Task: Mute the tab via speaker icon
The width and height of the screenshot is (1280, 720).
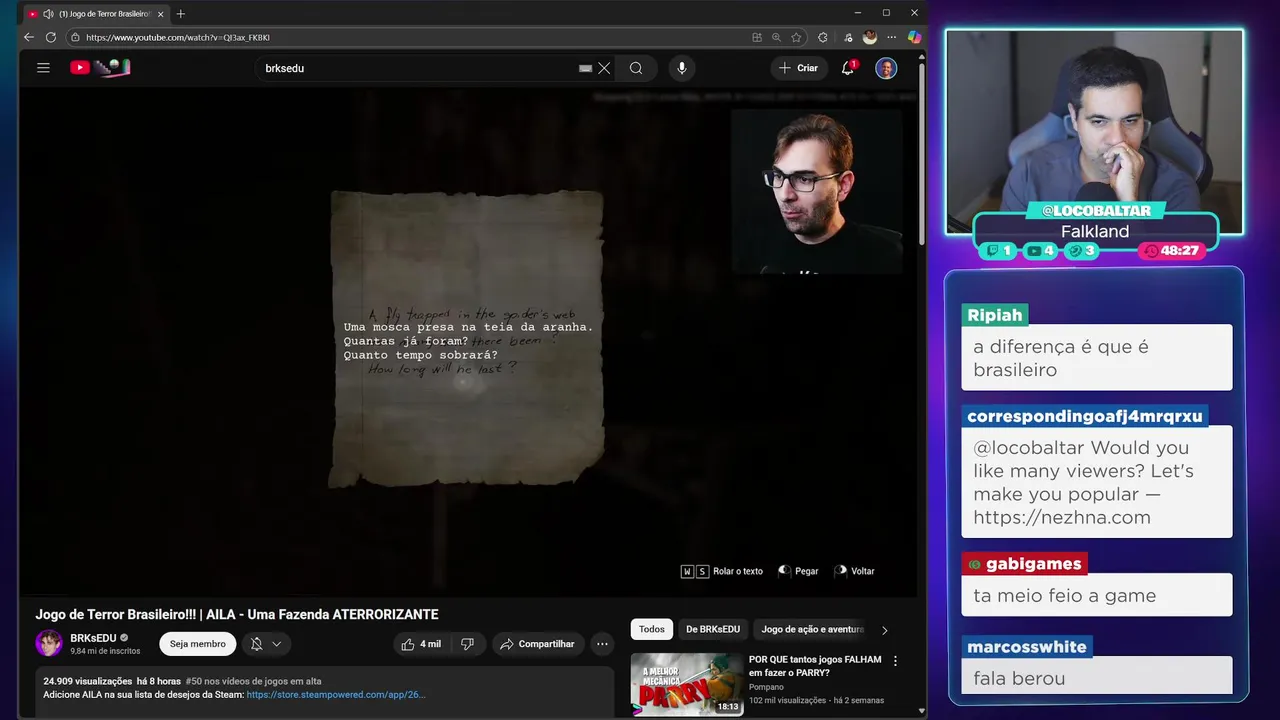Action: 48,13
